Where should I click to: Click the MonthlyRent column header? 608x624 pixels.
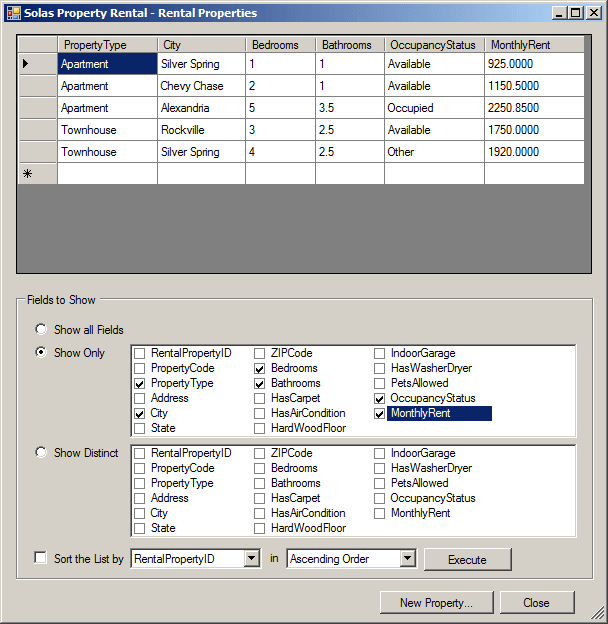click(x=534, y=45)
